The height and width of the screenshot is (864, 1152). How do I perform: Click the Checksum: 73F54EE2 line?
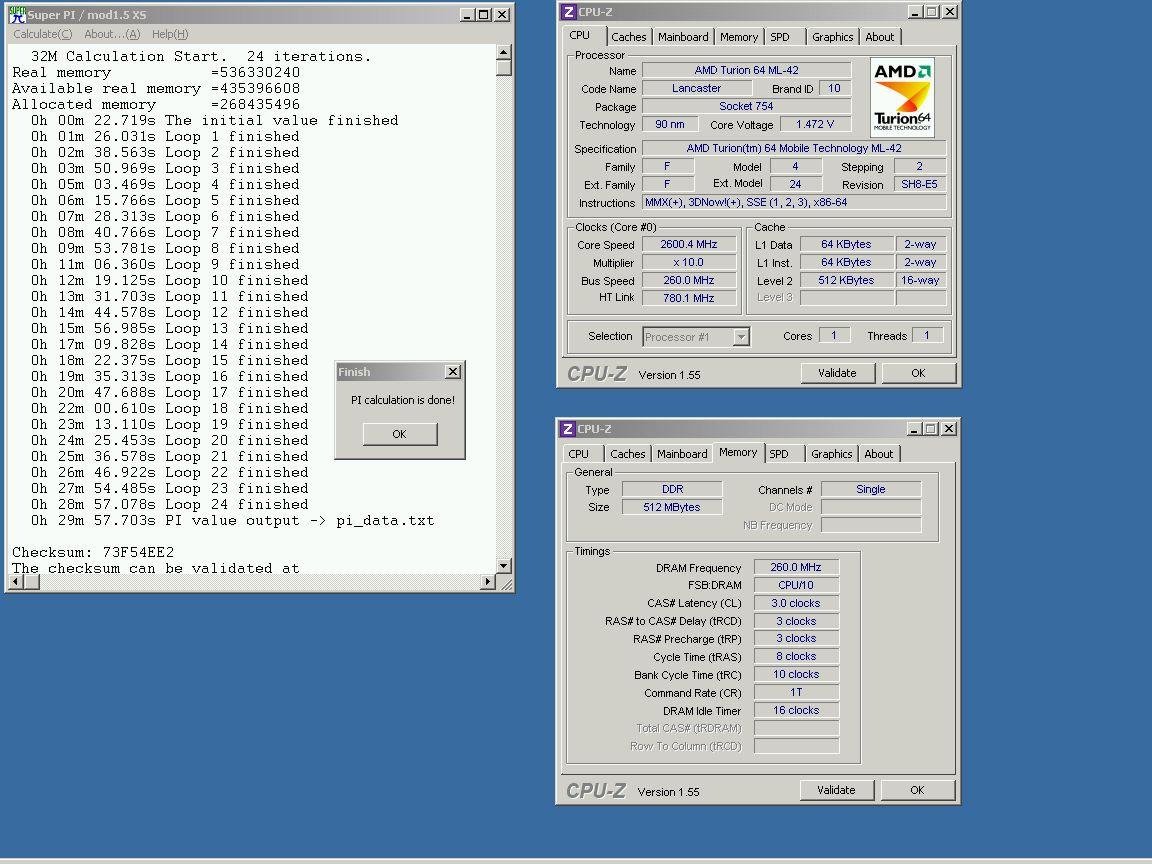coord(93,552)
